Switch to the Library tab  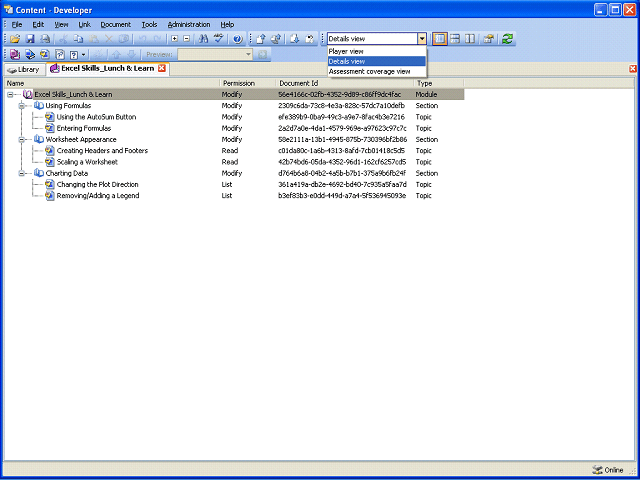click(24, 70)
